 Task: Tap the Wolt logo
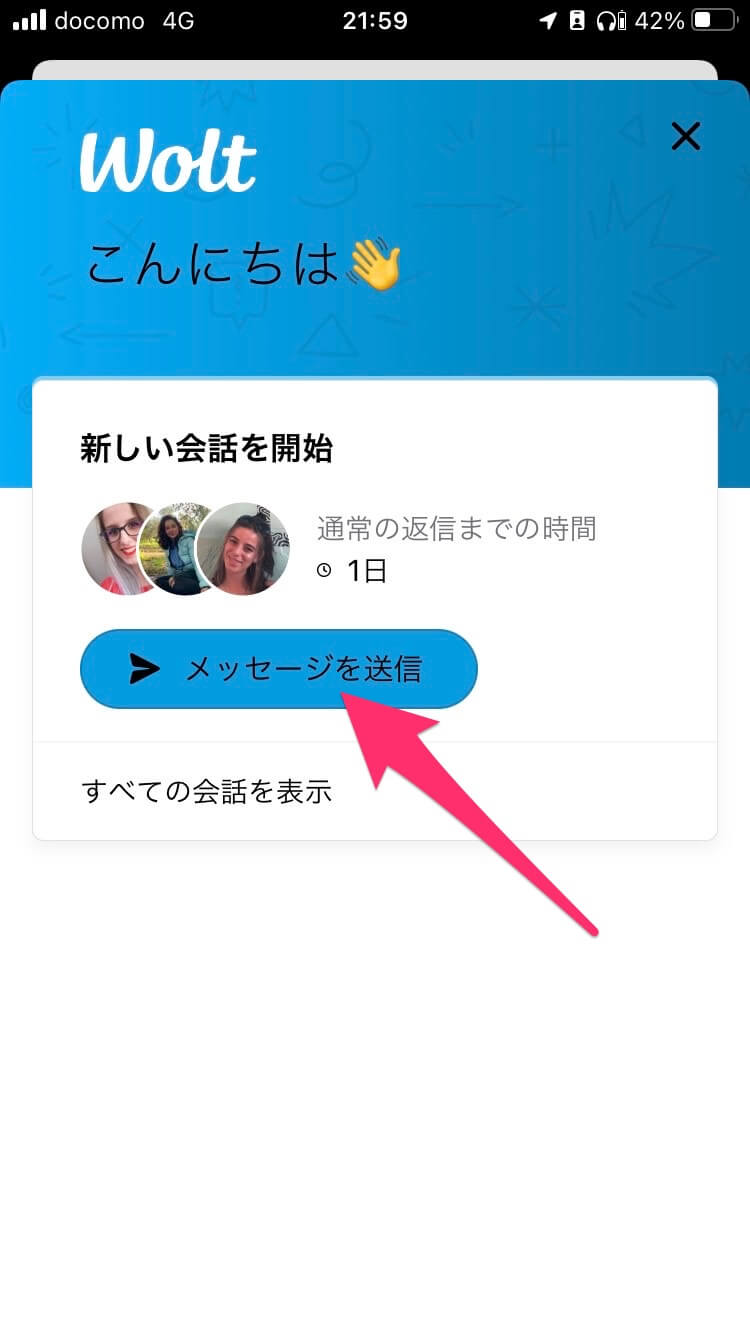pyautogui.click(x=168, y=163)
